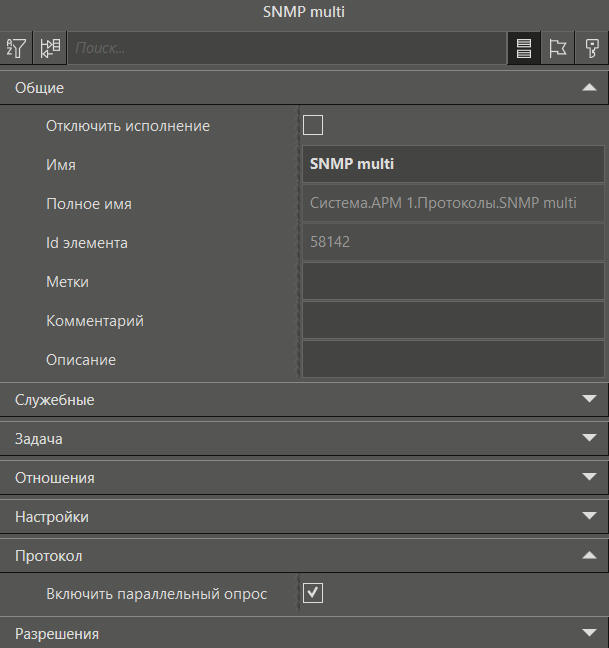Viewport: 609px width, 648px height.
Task: Sort properties alphabetically with A-Z filter icon
Action: [16, 48]
